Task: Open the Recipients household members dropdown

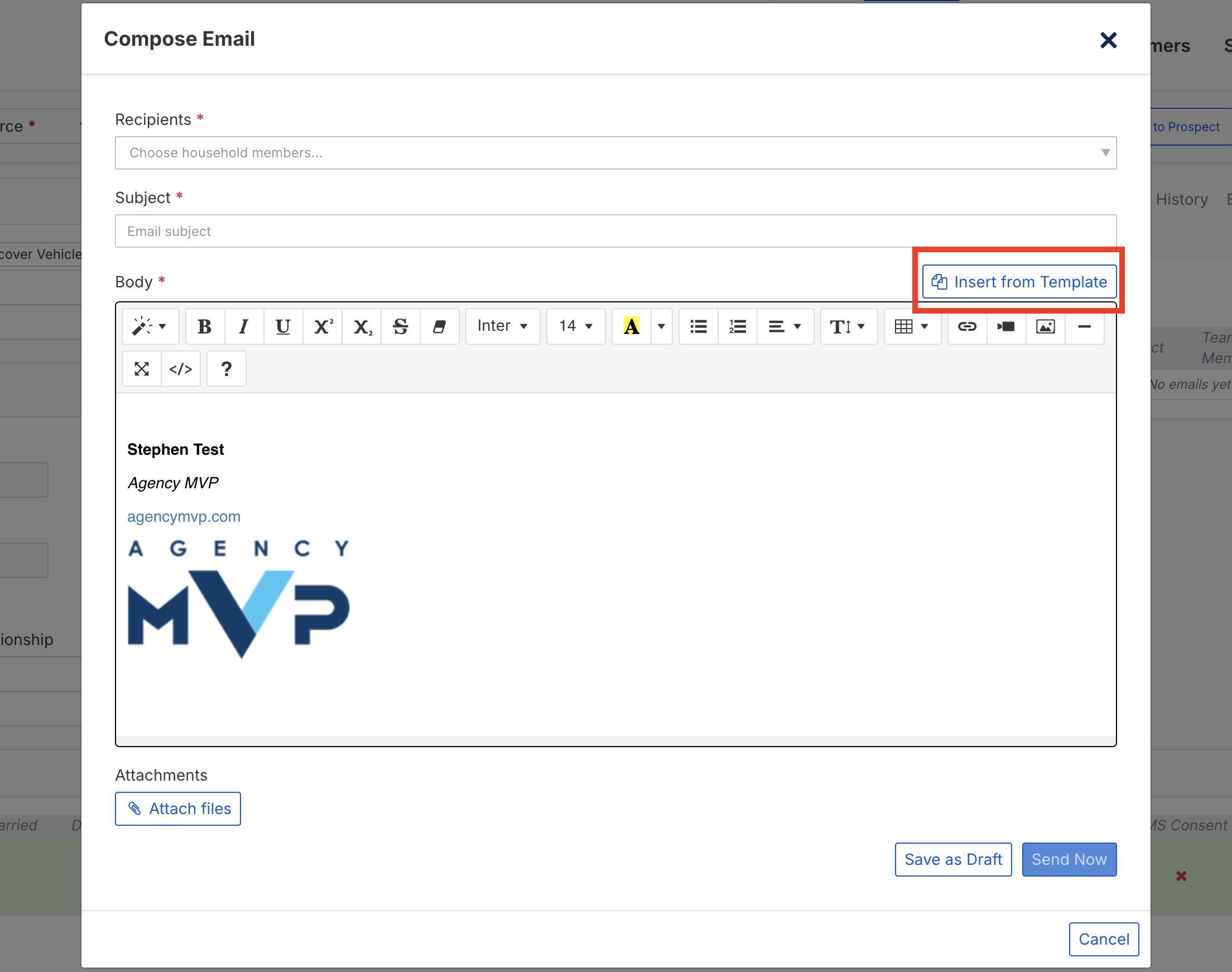Action: pos(615,152)
